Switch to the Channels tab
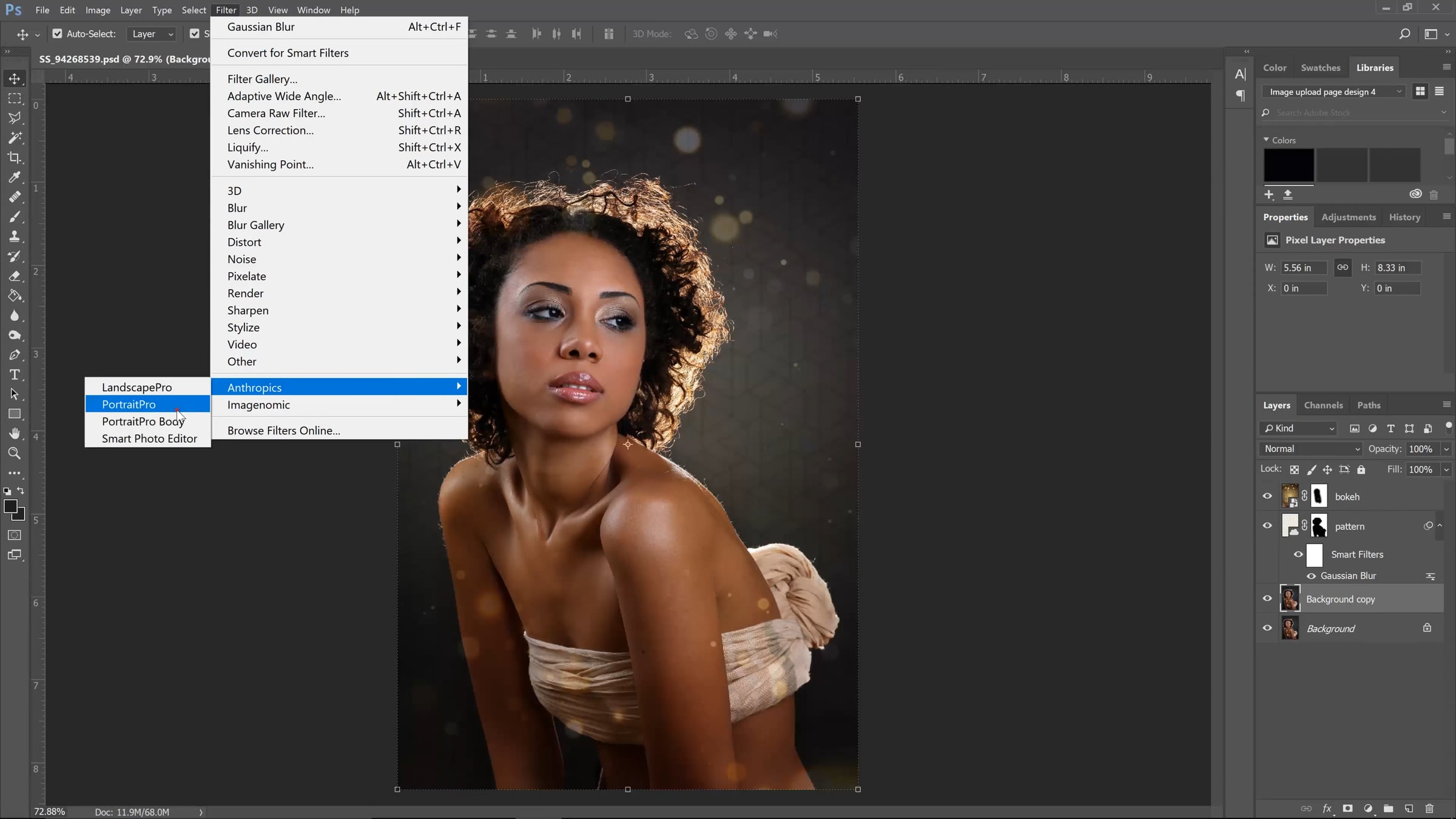Viewport: 1456px width, 819px height. (x=1323, y=405)
